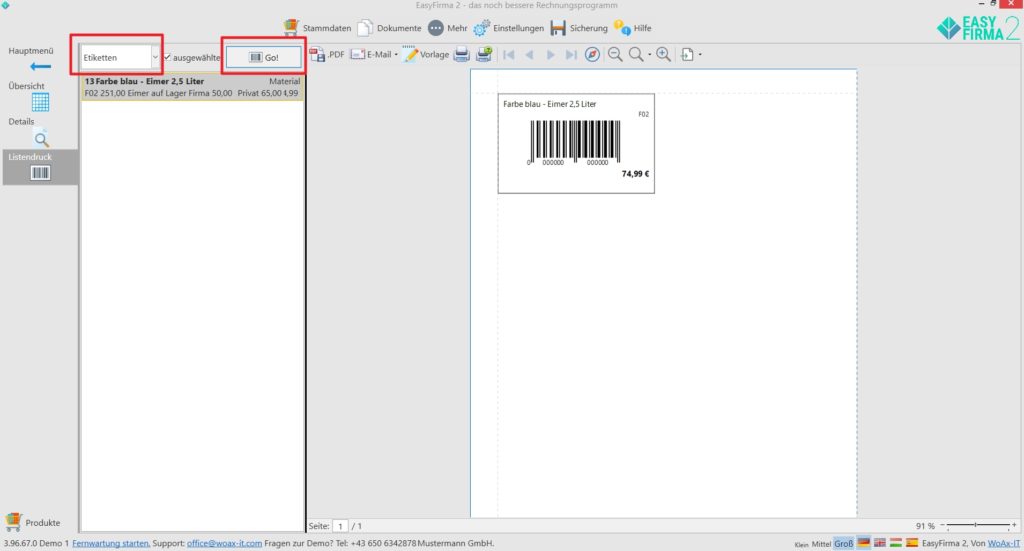1024x551 pixels.
Task: Zoom out of the preview
Action: pos(615,54)
